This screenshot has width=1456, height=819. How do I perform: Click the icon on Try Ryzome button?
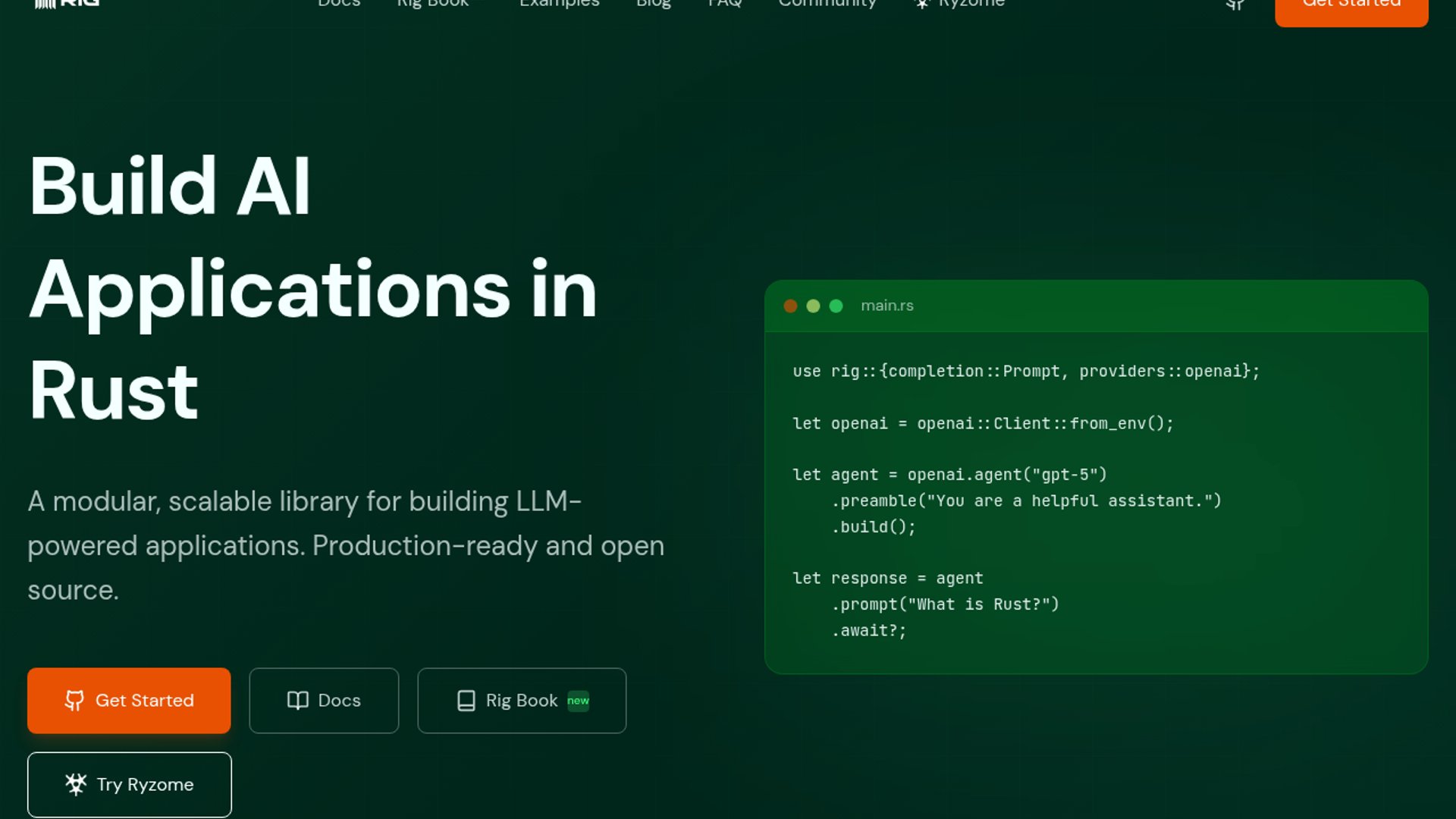pyautogui.click(x=76, y=784)
